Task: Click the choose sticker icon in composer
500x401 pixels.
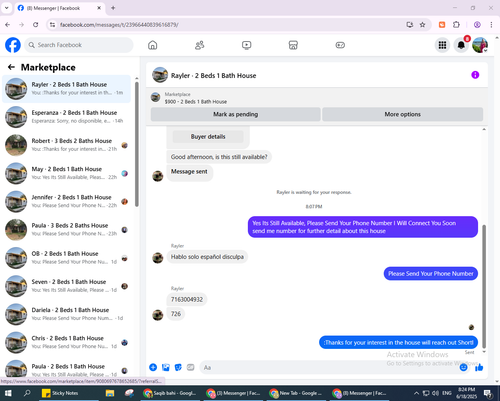Action: point(178,367)
